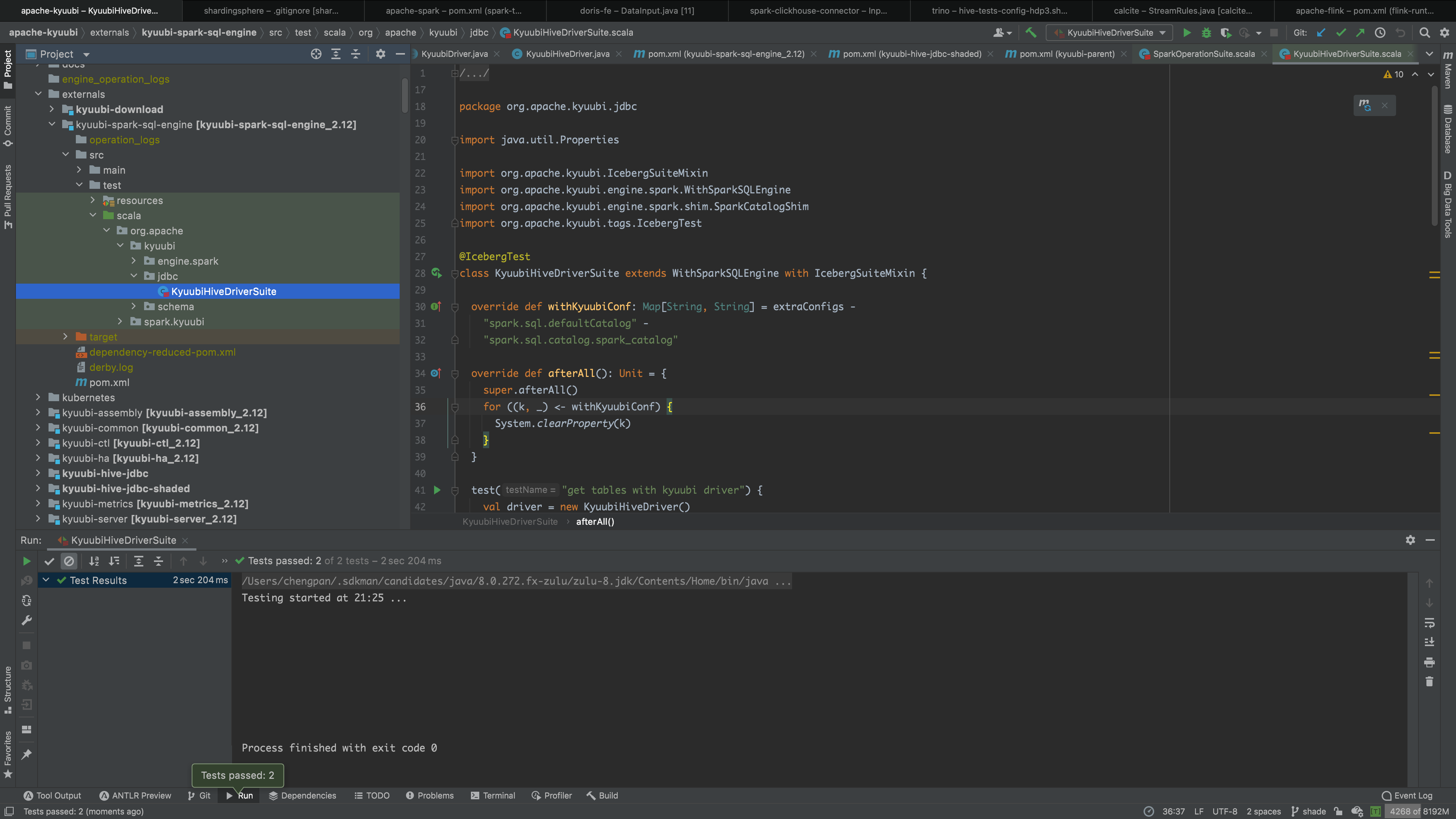
Task: Click the Build project hammer icon
Action: (x=1031, y=33)
